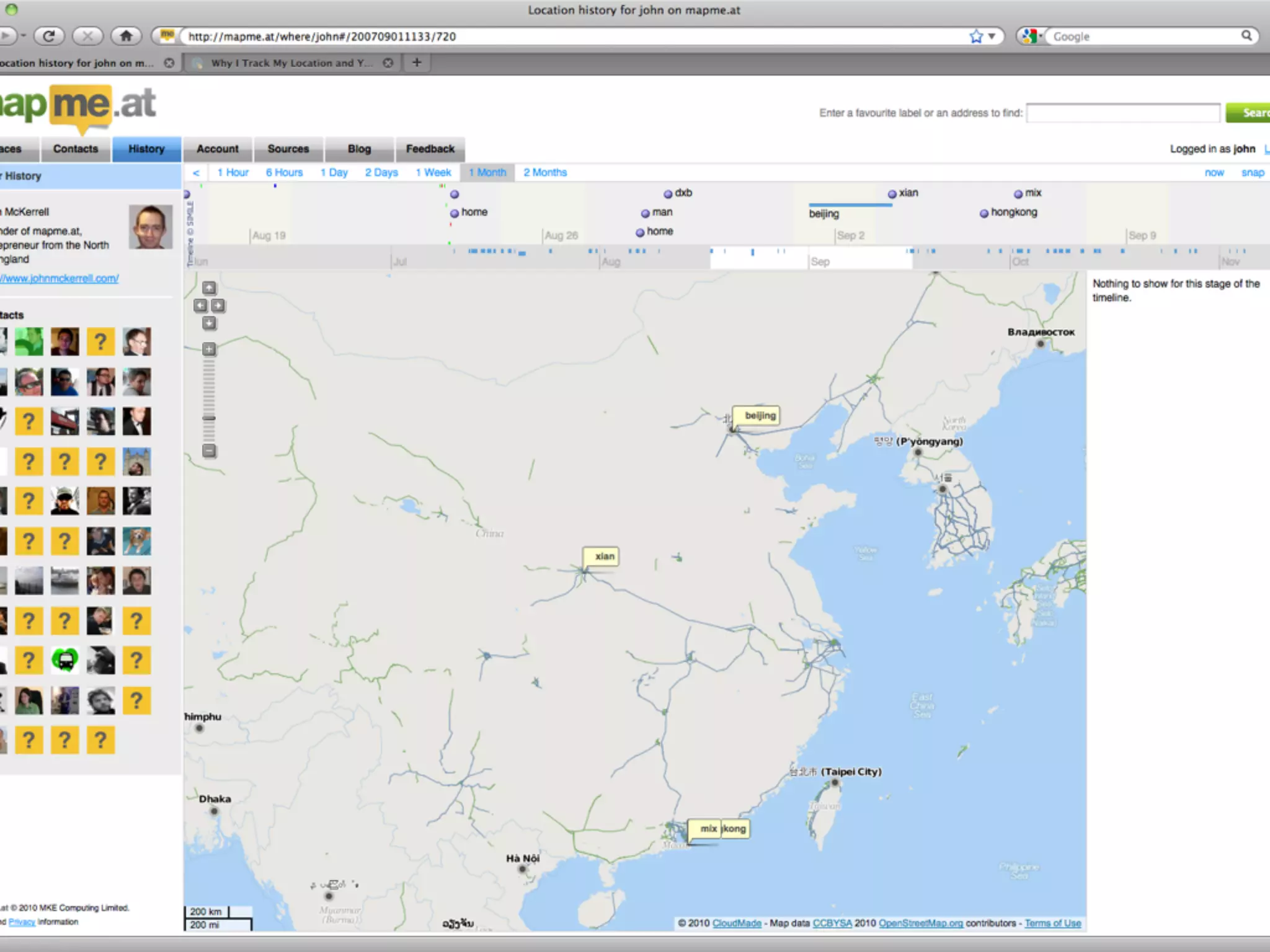Click the white highlighted overview timeline window
Viewport: 1270px width, 952px height.
811,258
